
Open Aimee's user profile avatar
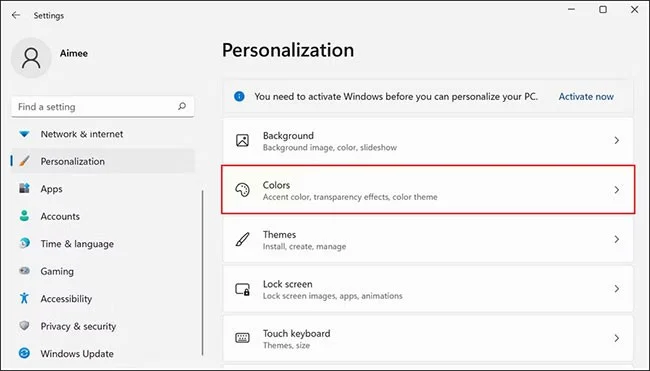pyautogui.click(x=31, y=58)
